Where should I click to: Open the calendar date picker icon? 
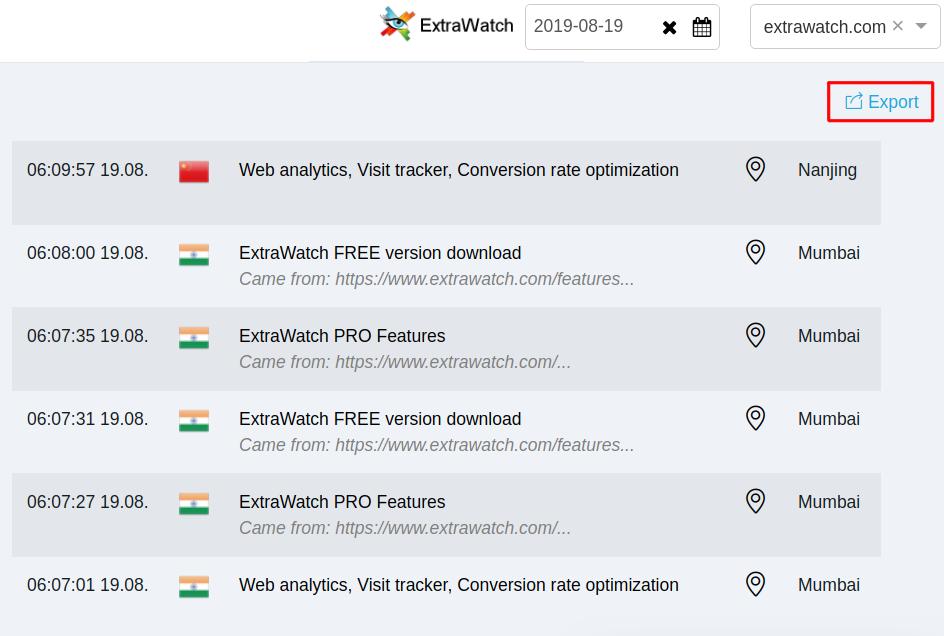[x=701, y=27]
